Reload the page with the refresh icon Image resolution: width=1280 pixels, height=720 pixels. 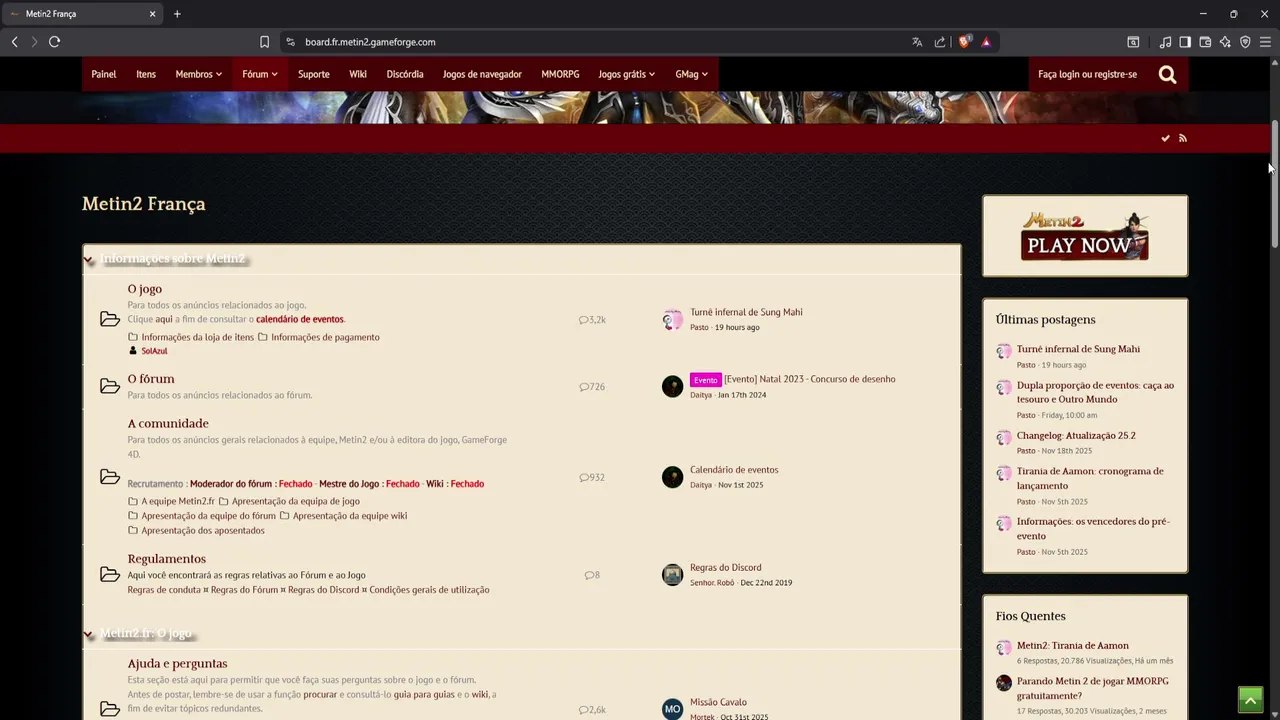pyautogui.click(x=54, y=42)
